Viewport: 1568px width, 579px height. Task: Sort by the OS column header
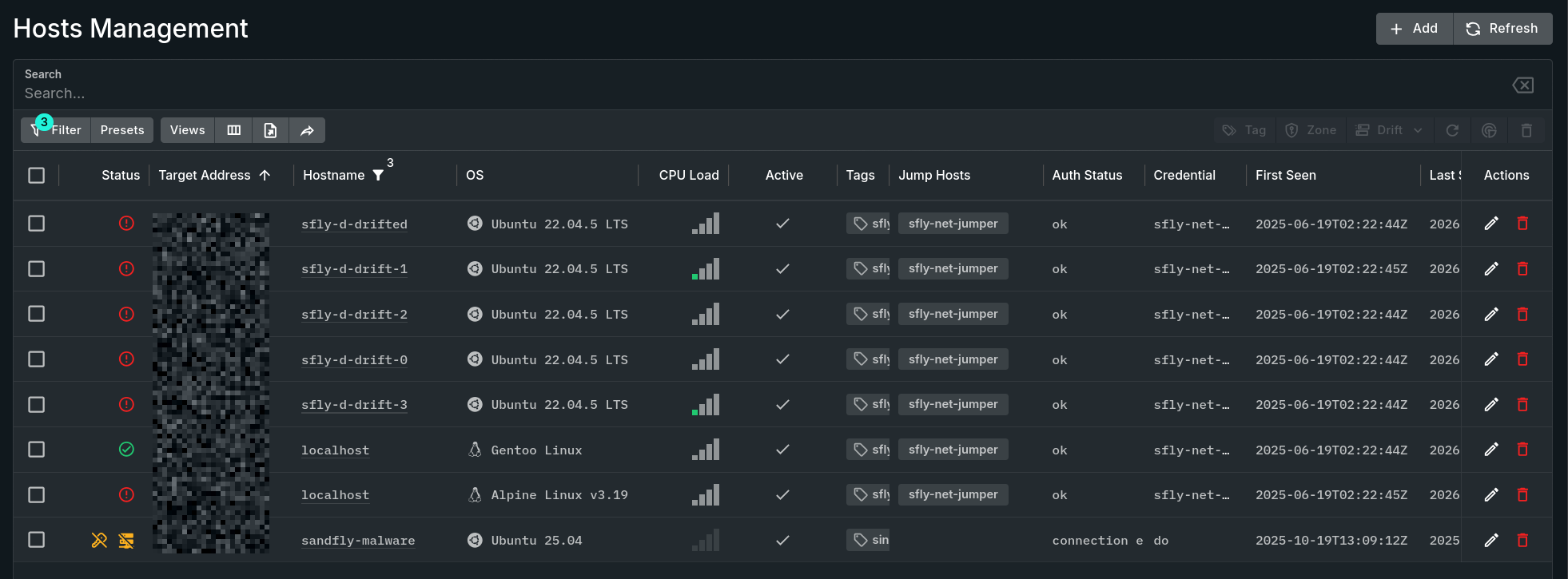pos(475,176)
